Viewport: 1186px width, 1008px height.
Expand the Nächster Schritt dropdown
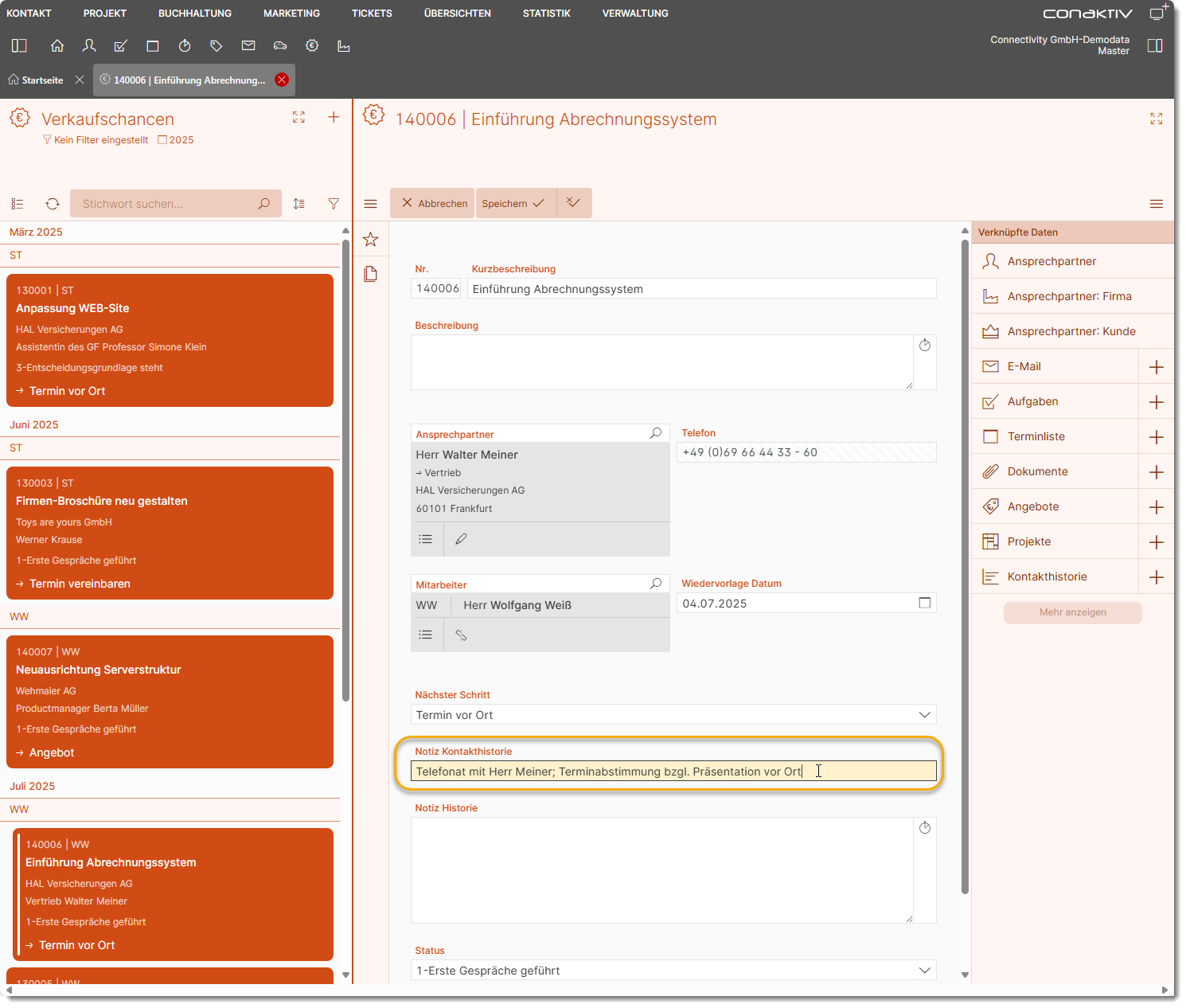(x=924, y=715)
